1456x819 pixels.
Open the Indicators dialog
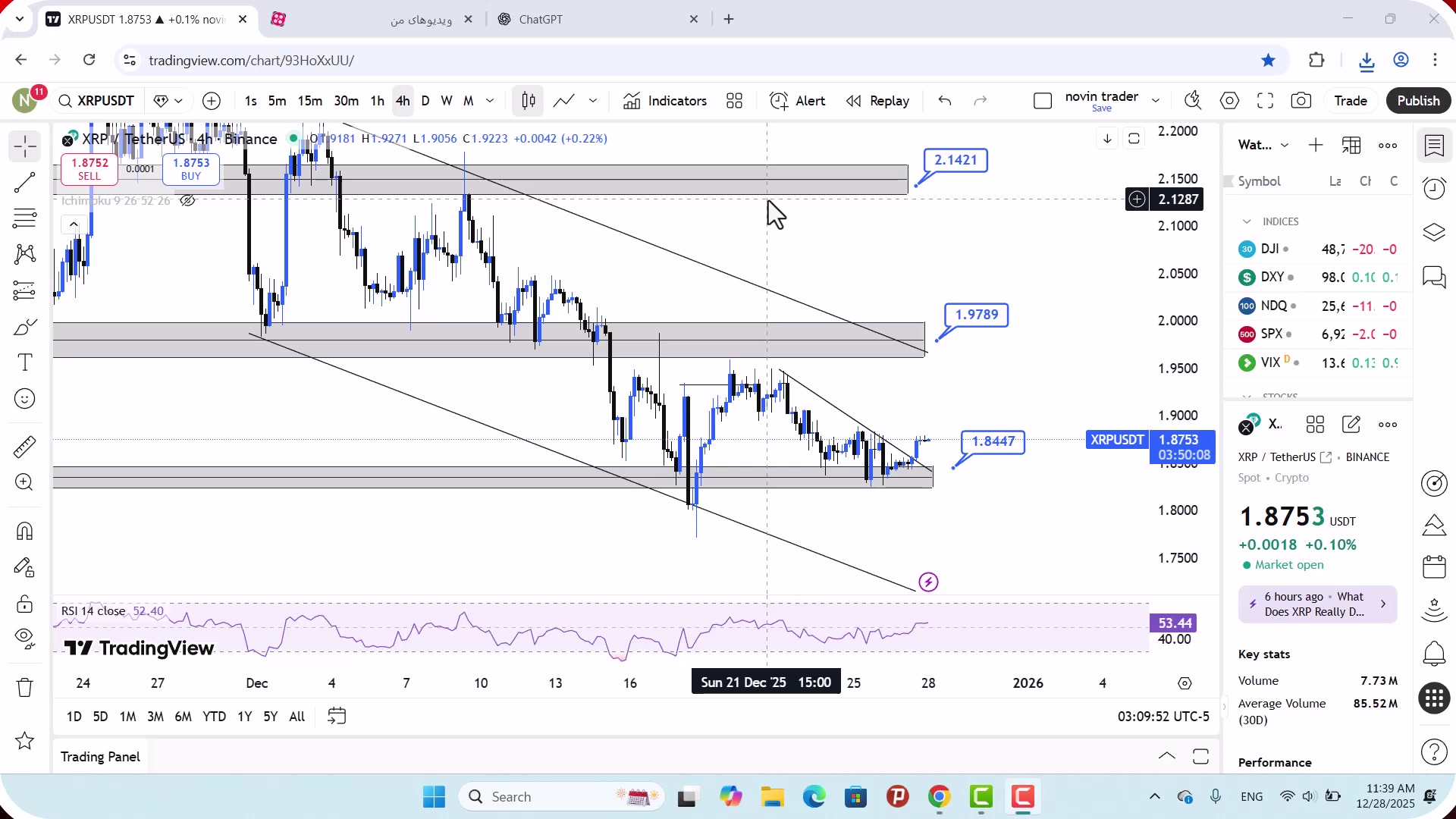pos(665,101)
